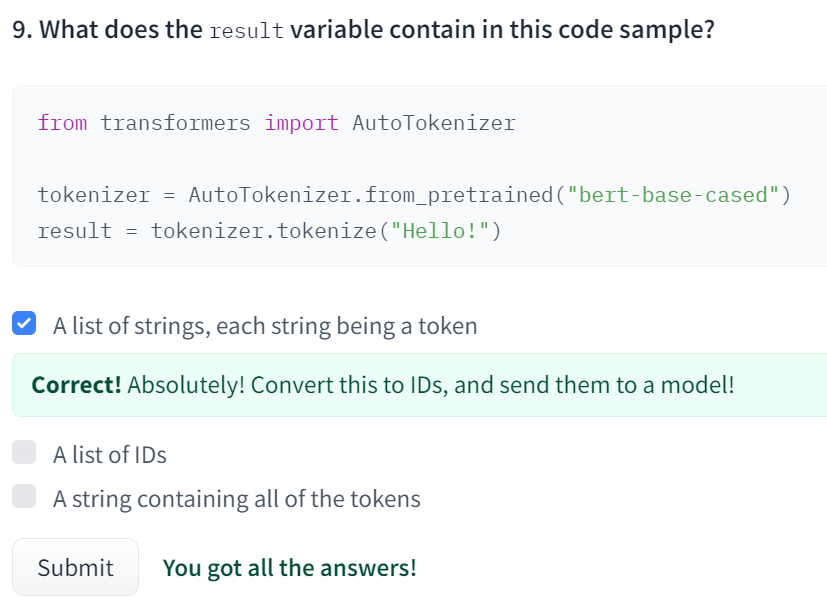Image resolution: width=827 pixels, height=602 pixels.
Task: Click the 'from transformers import AutoTokenizer' code line
Action: (276, 124)
